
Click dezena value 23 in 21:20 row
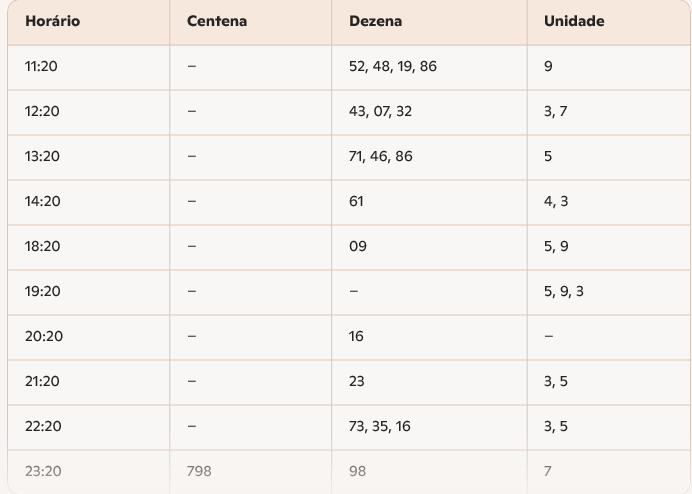(x=357, y=382)
